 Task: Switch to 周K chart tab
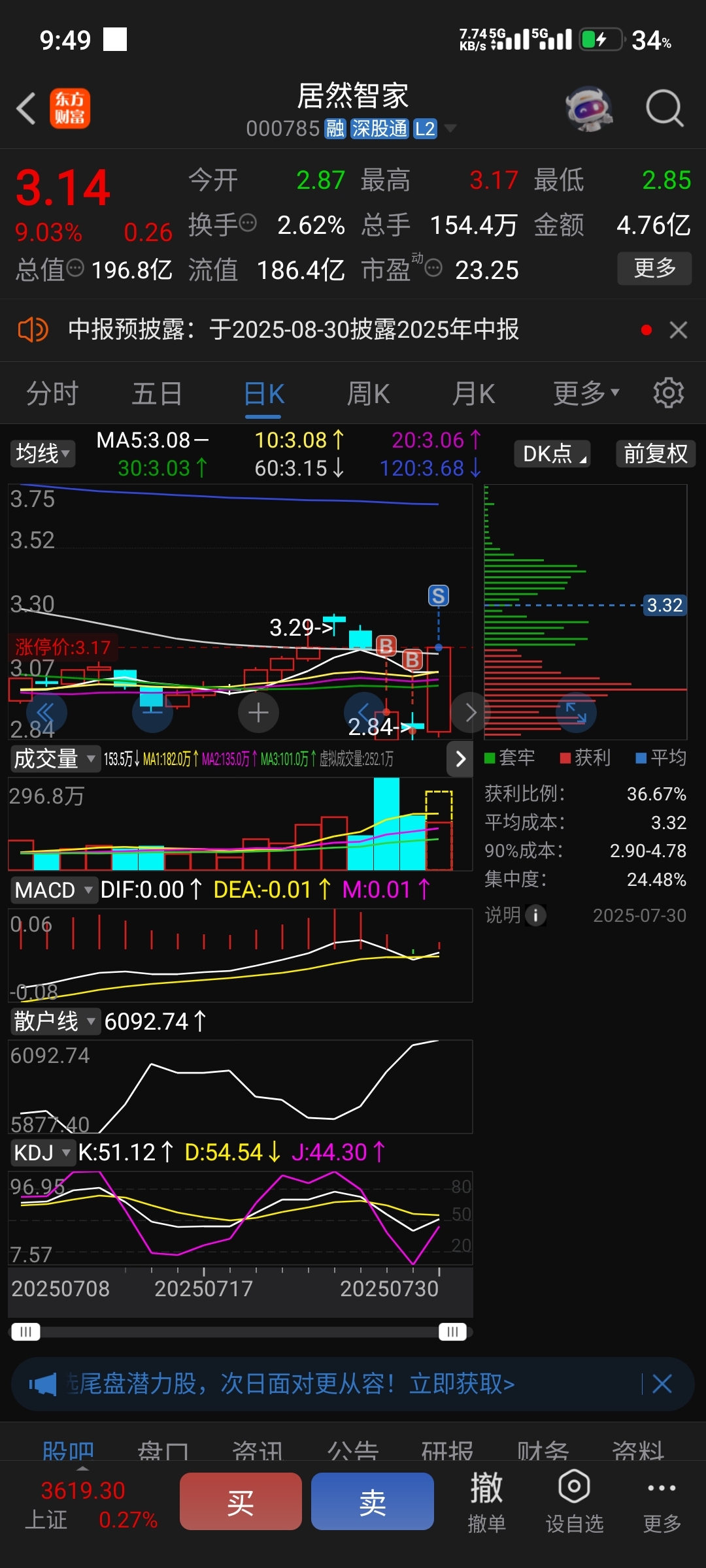click(368, 393)
